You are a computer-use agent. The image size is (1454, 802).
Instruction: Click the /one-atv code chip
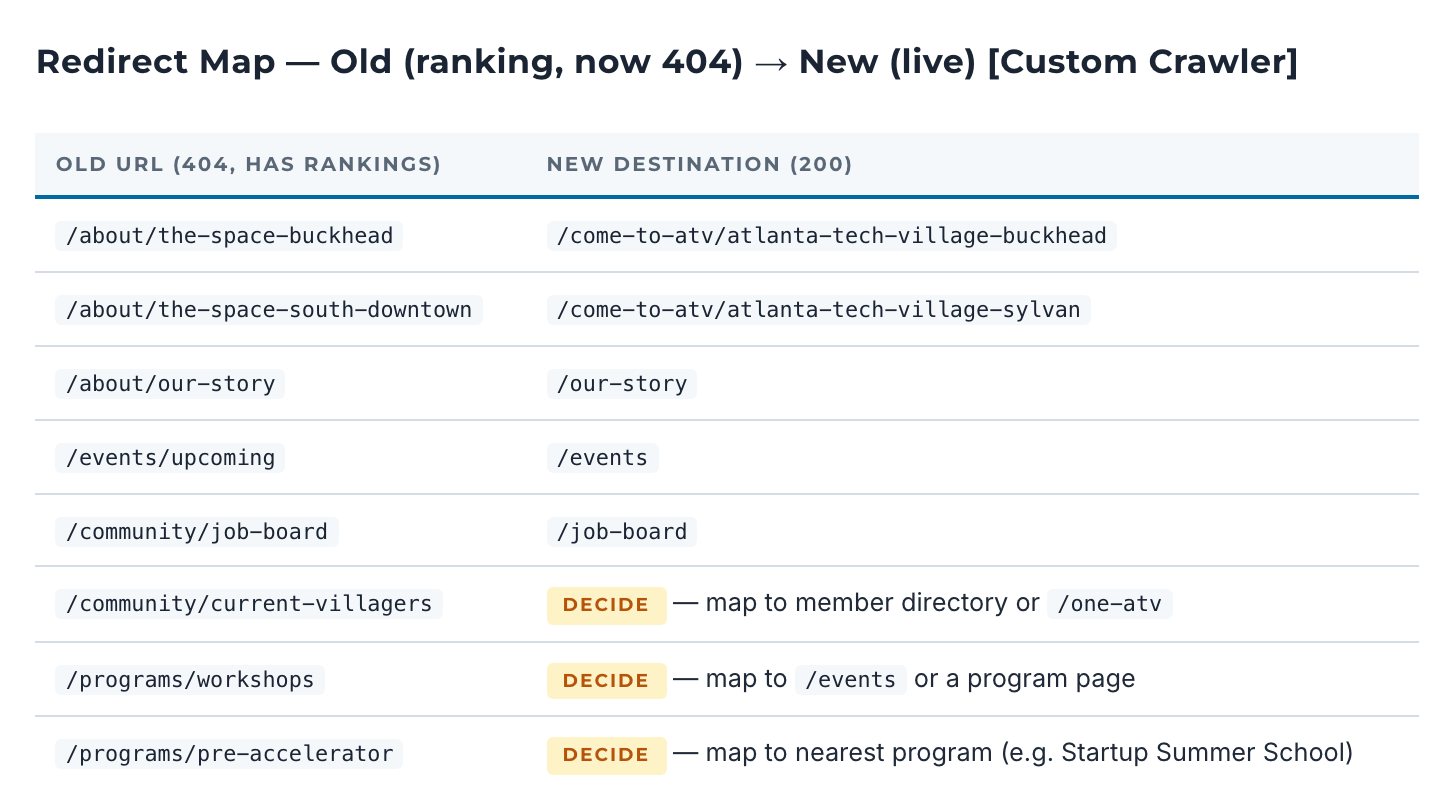tap(1110, 604)
